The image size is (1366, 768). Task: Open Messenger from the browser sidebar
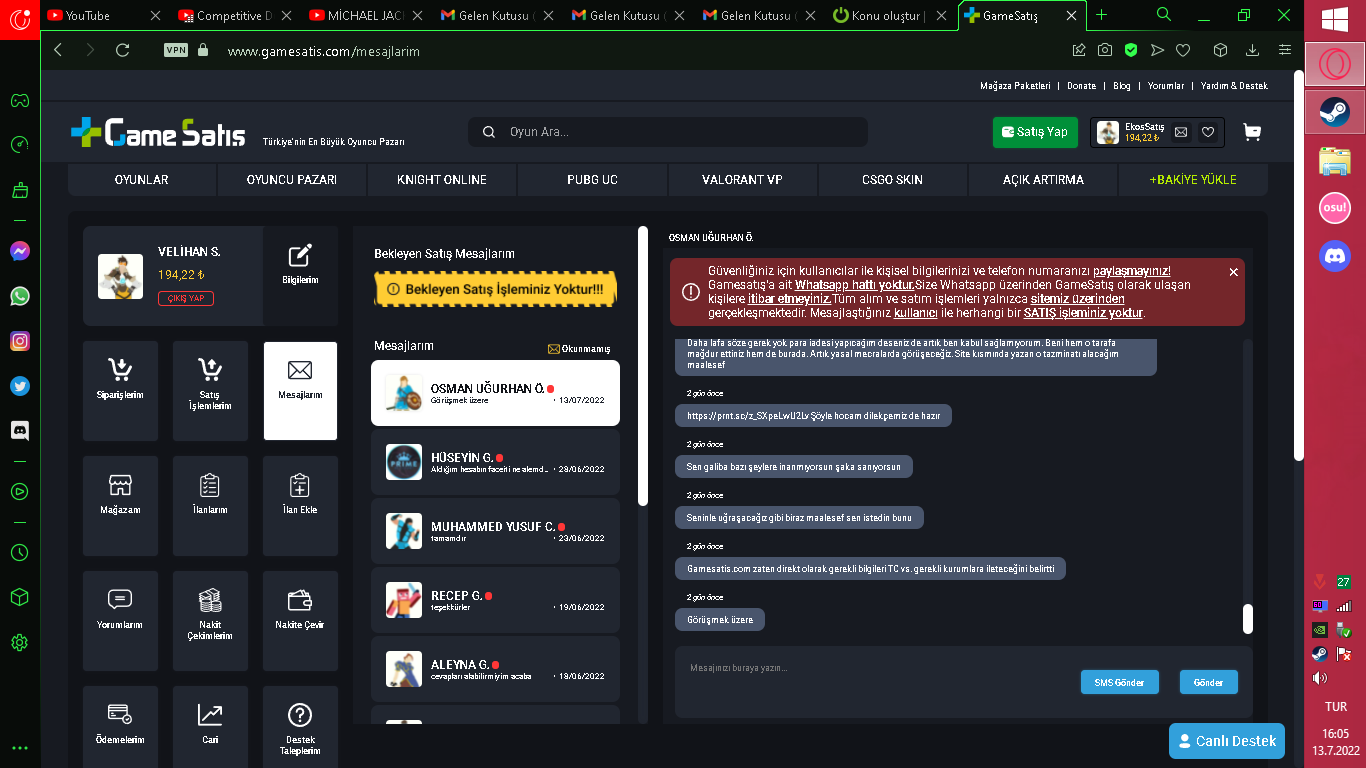19,251
